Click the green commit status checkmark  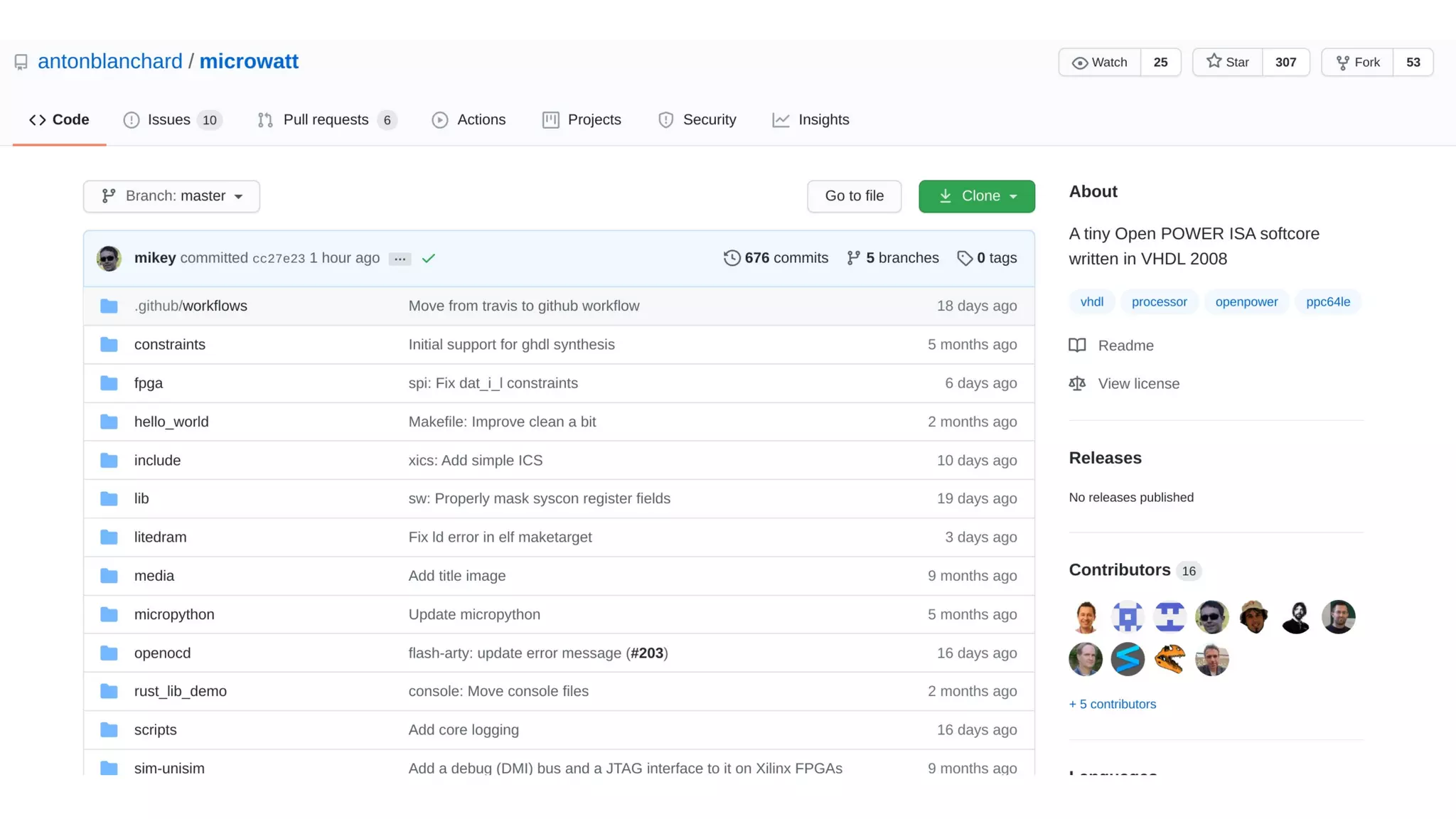pos(428,259)
